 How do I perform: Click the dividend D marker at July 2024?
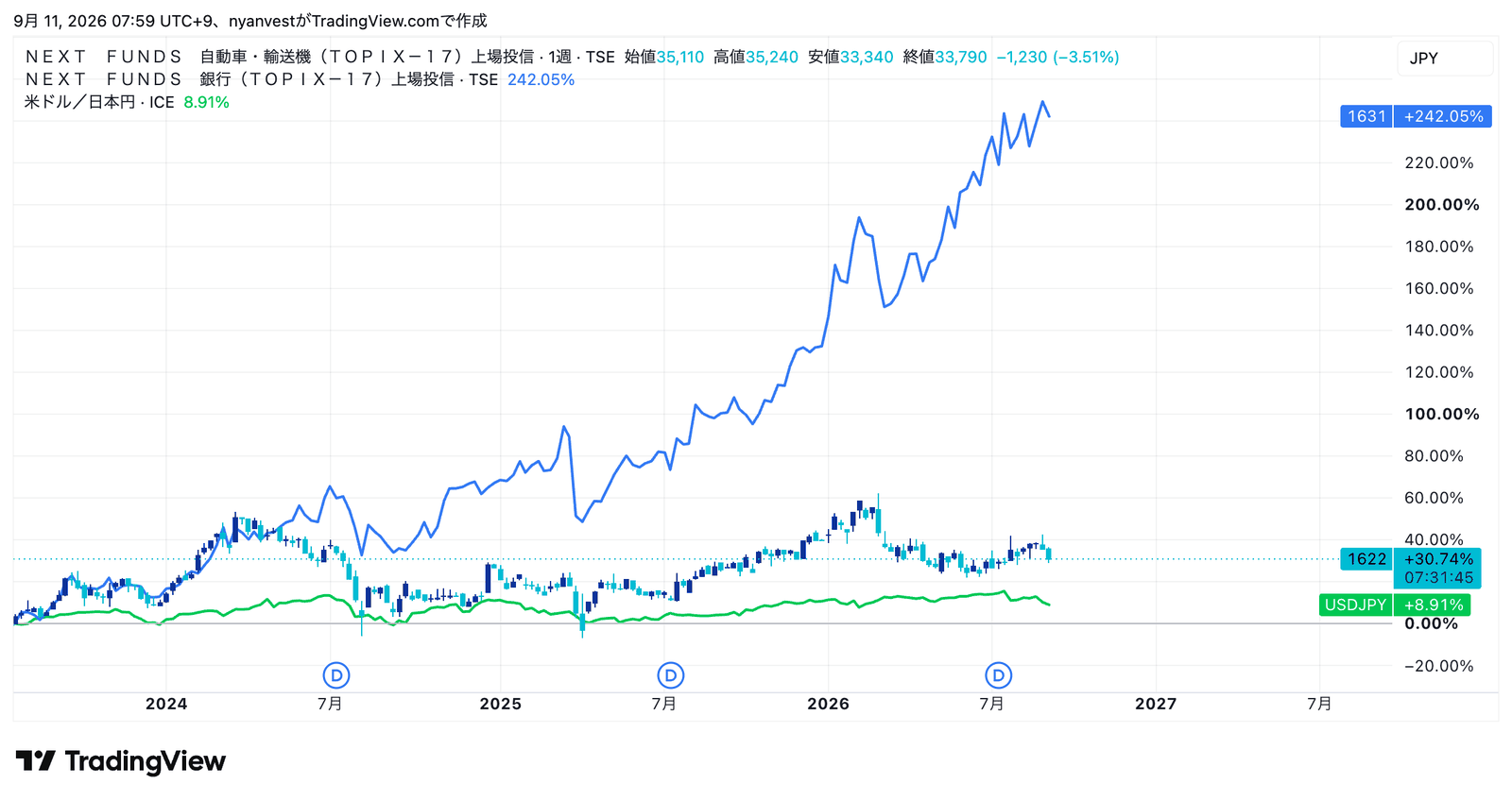pos(336,675)
